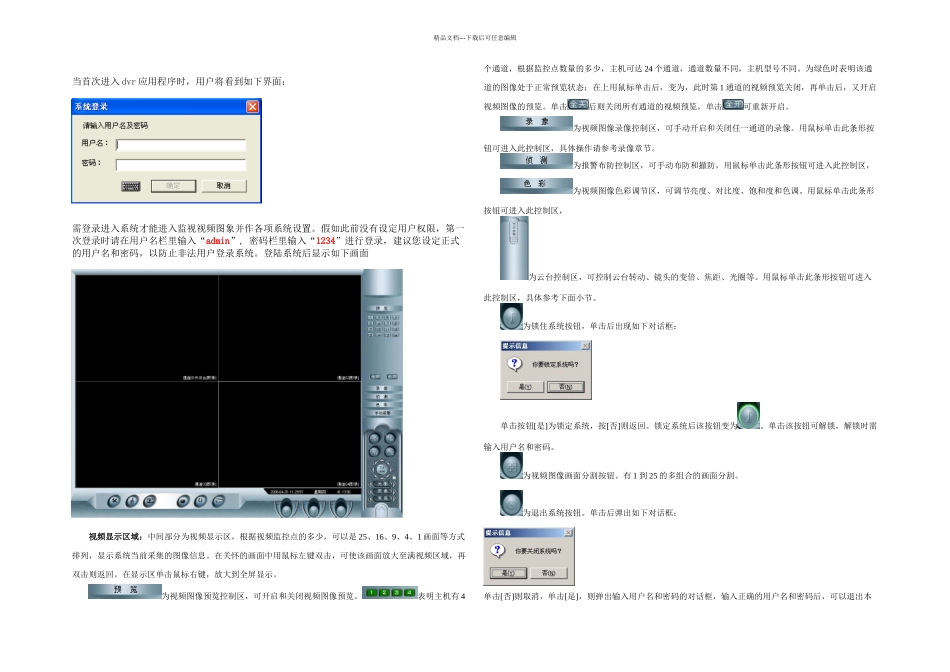950x672 pixels.
Task: Close the 系统登录 dialog with red X
Action: pos(253,107)
